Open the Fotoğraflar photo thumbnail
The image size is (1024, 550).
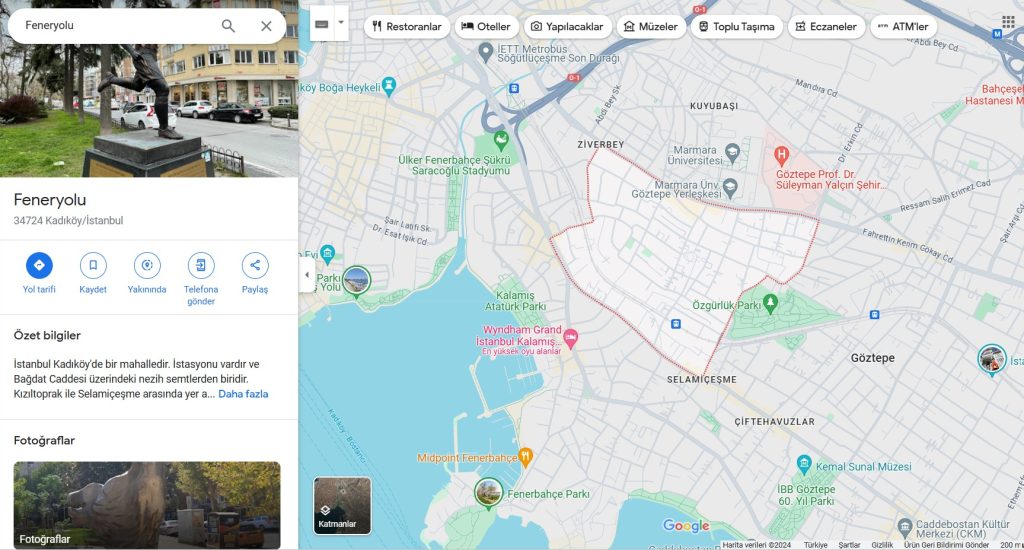pyautogui.click(x=147, y=505)
